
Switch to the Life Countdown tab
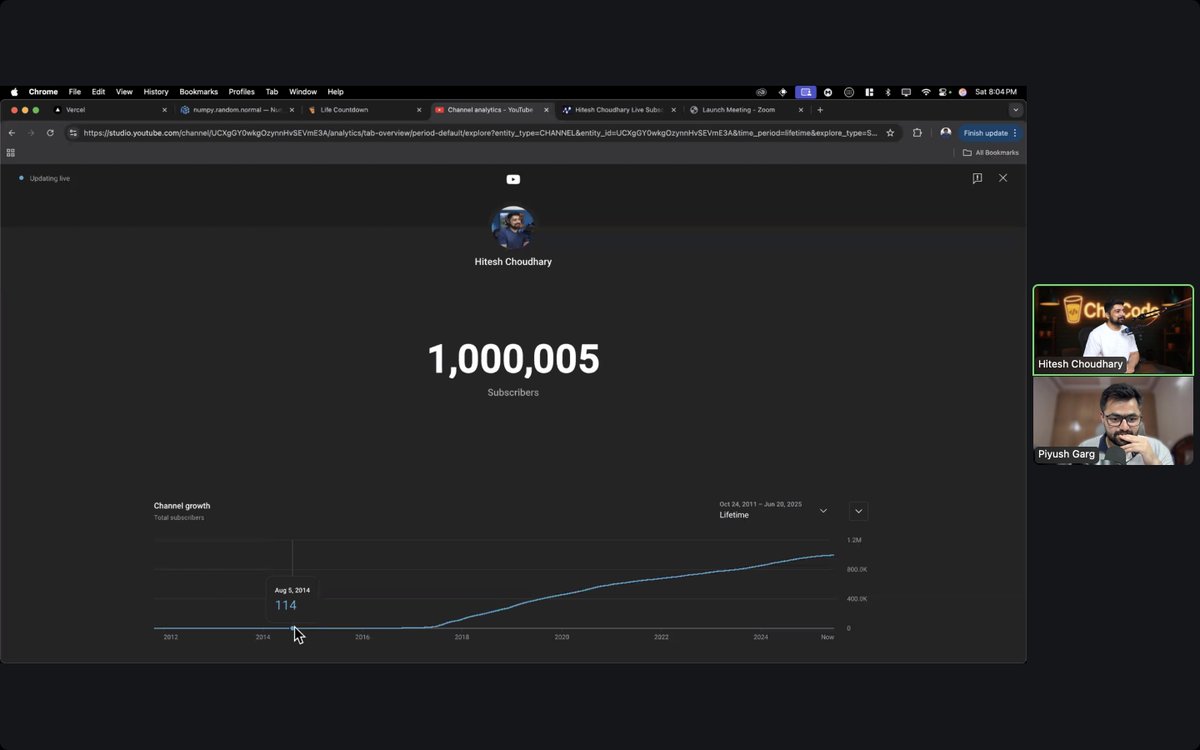(x=364, y=110)
